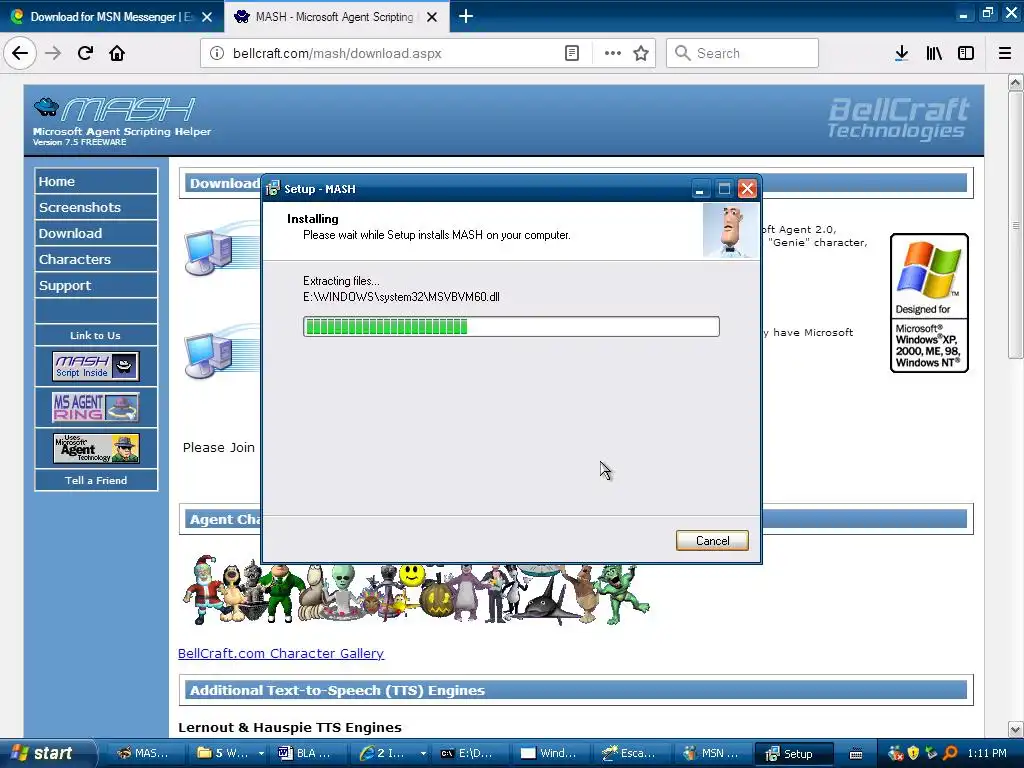Open page actions three-dot menu

613,53
